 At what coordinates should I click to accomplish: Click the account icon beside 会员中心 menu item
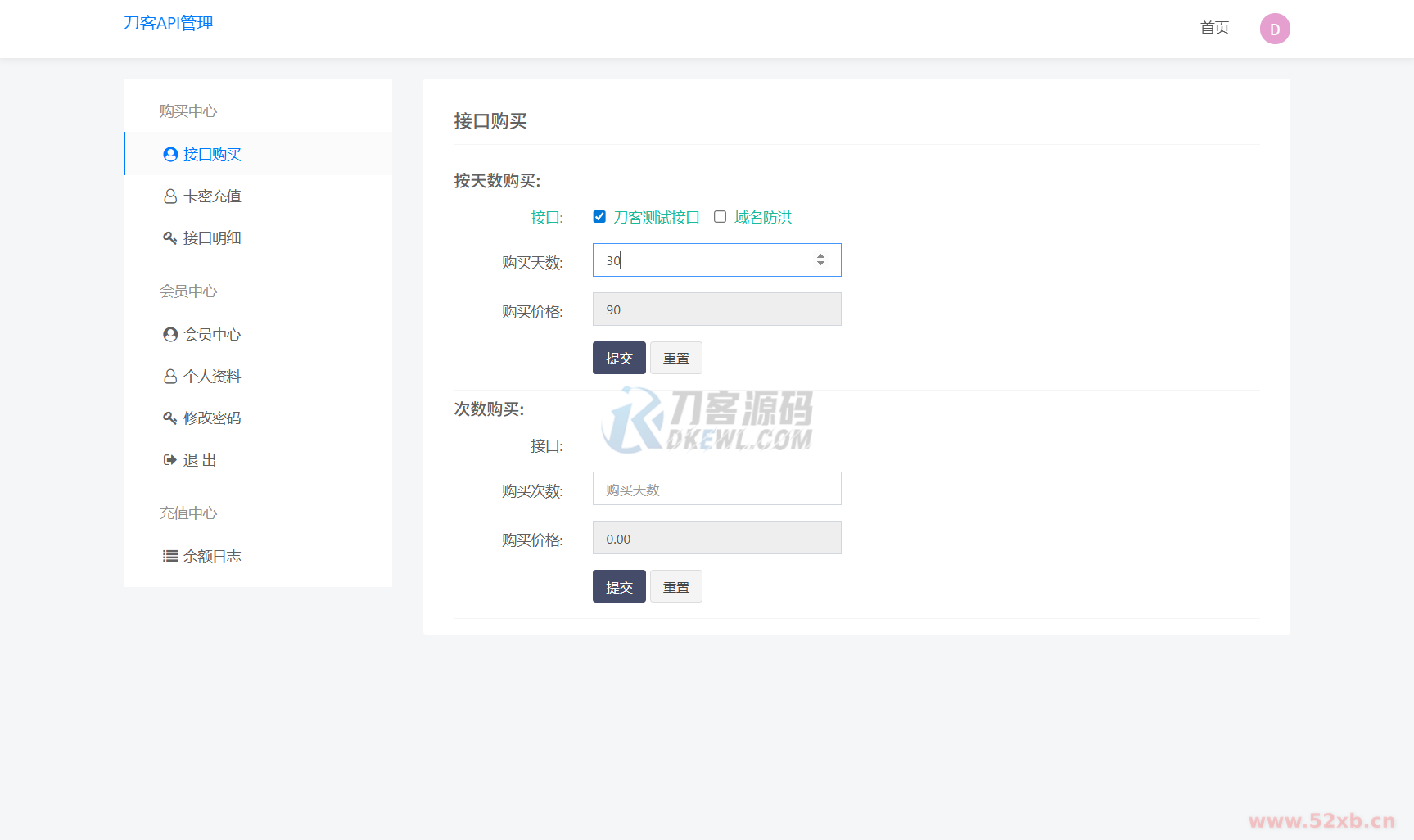click(170, 335)
